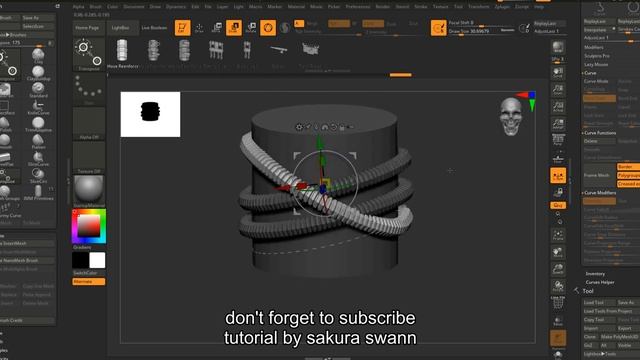640x360 pixels.
Task: Select the Standard brush
Action: tap(38, 90)
